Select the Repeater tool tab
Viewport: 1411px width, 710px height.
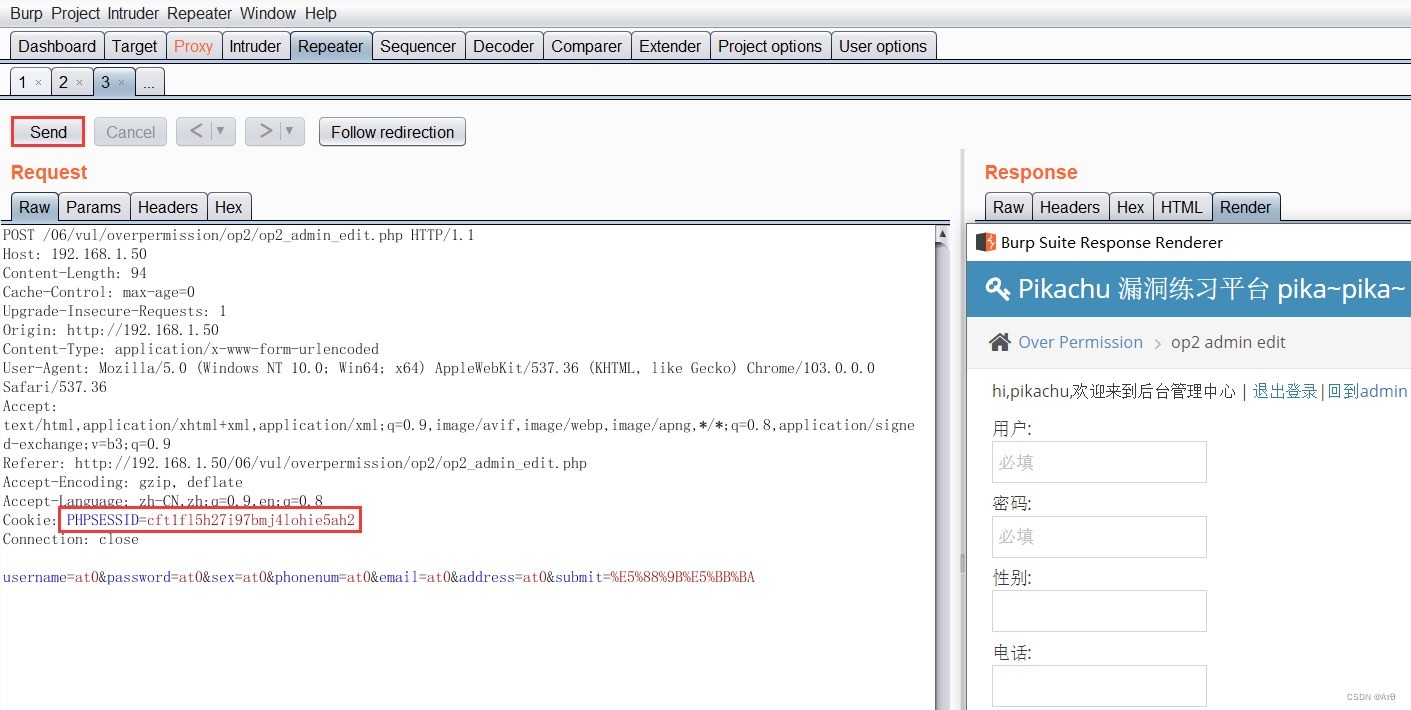tap(330, 46)
